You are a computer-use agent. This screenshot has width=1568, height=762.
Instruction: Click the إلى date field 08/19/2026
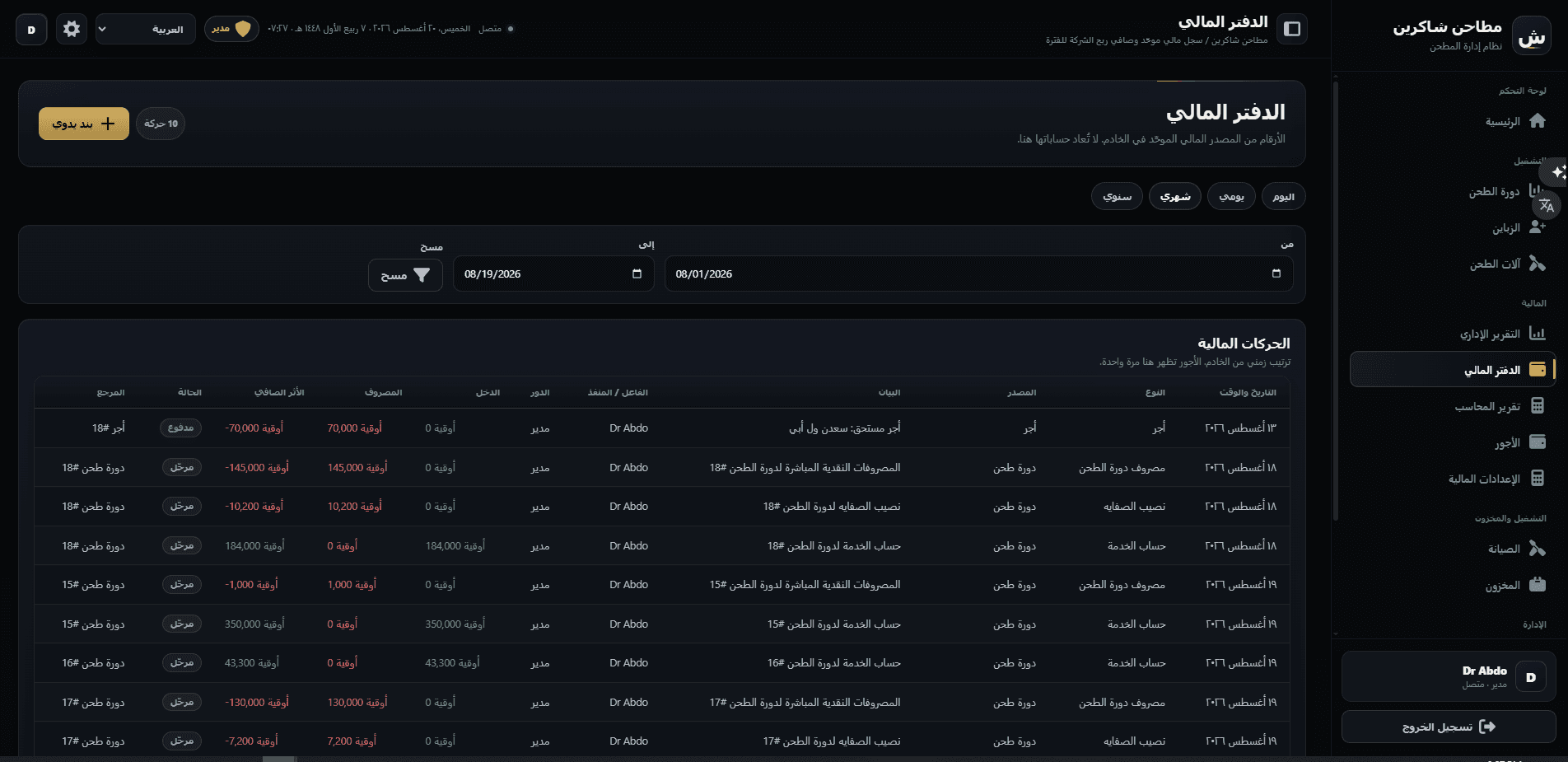coord(553,273)
